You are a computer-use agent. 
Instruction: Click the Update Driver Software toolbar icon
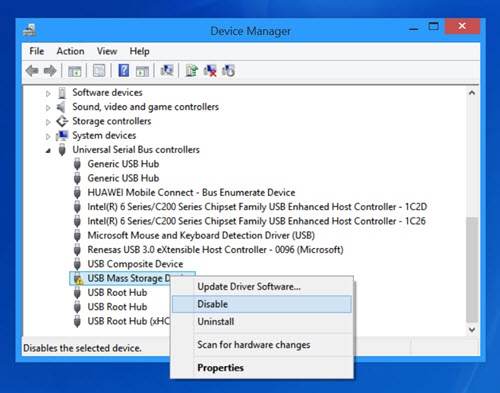(192, 71)
